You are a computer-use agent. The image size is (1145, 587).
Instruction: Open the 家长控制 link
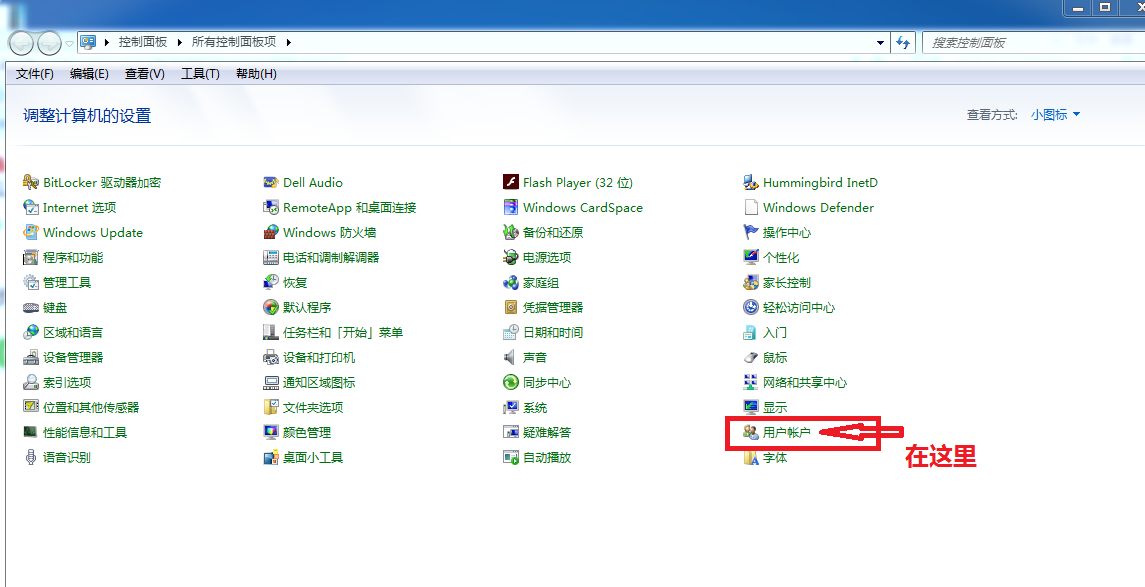point(786,283)
